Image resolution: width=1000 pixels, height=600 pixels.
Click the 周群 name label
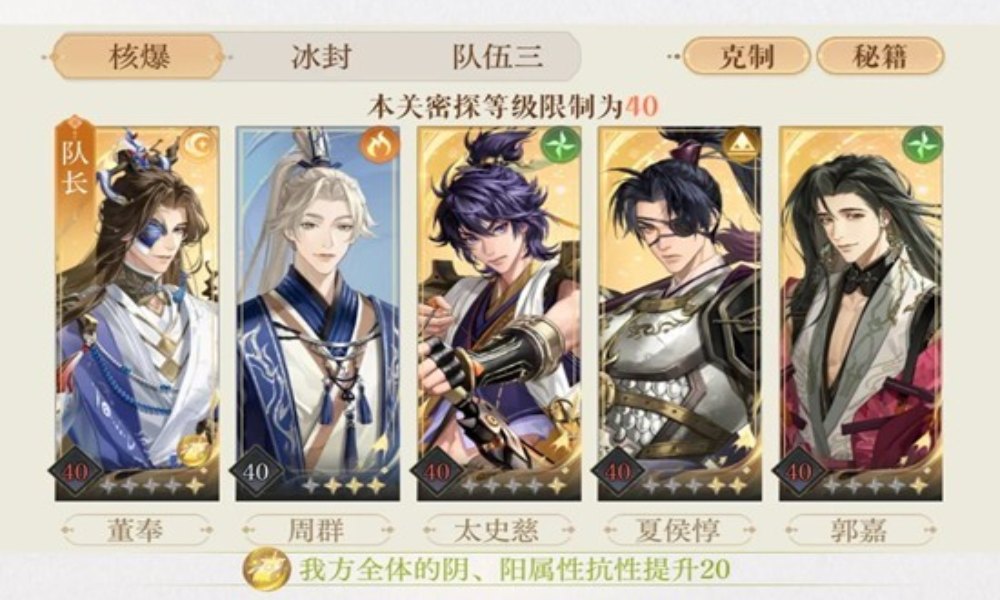pyautogui.click(x=317, y=530)
